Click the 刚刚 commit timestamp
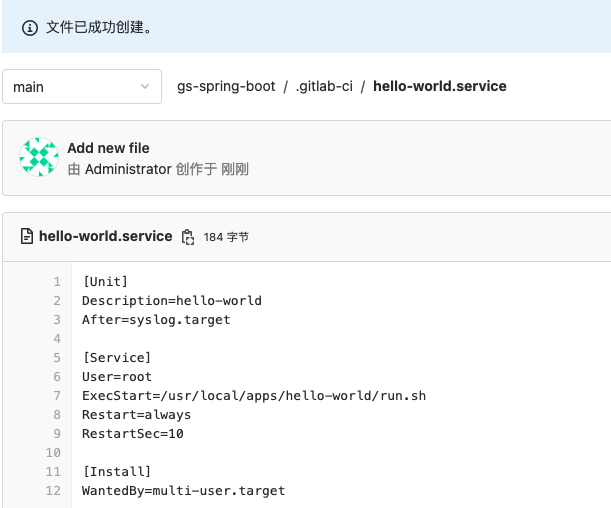Viewport: 611px width, 508px height. pyautogui.click(x=235, y=169)
